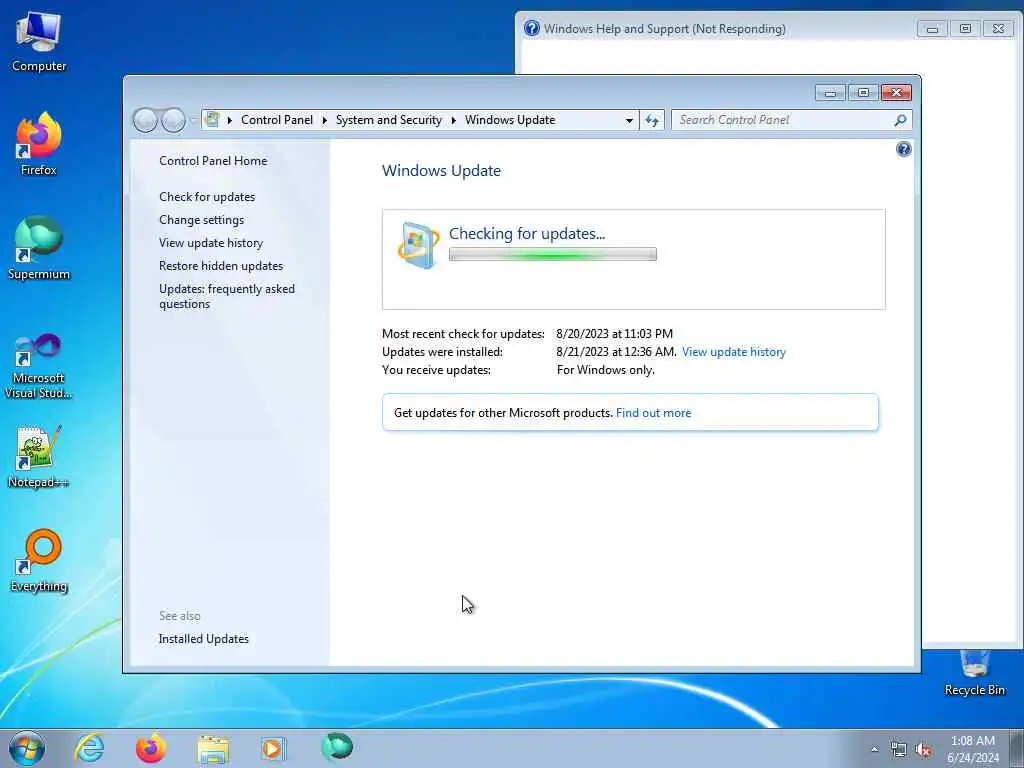The image size is (1024, 768).
Task: Open the clock showing 1:08 AM
Action: click(973, 749)
